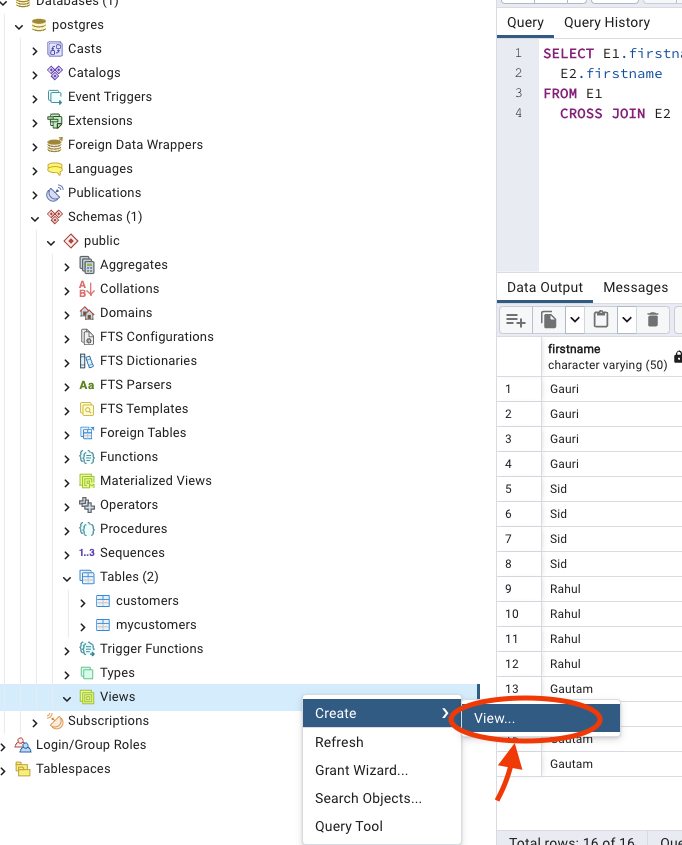Click the Copy icon in Data Output toolbar
This screenshot has height=845, width=682.
[549, 320]
